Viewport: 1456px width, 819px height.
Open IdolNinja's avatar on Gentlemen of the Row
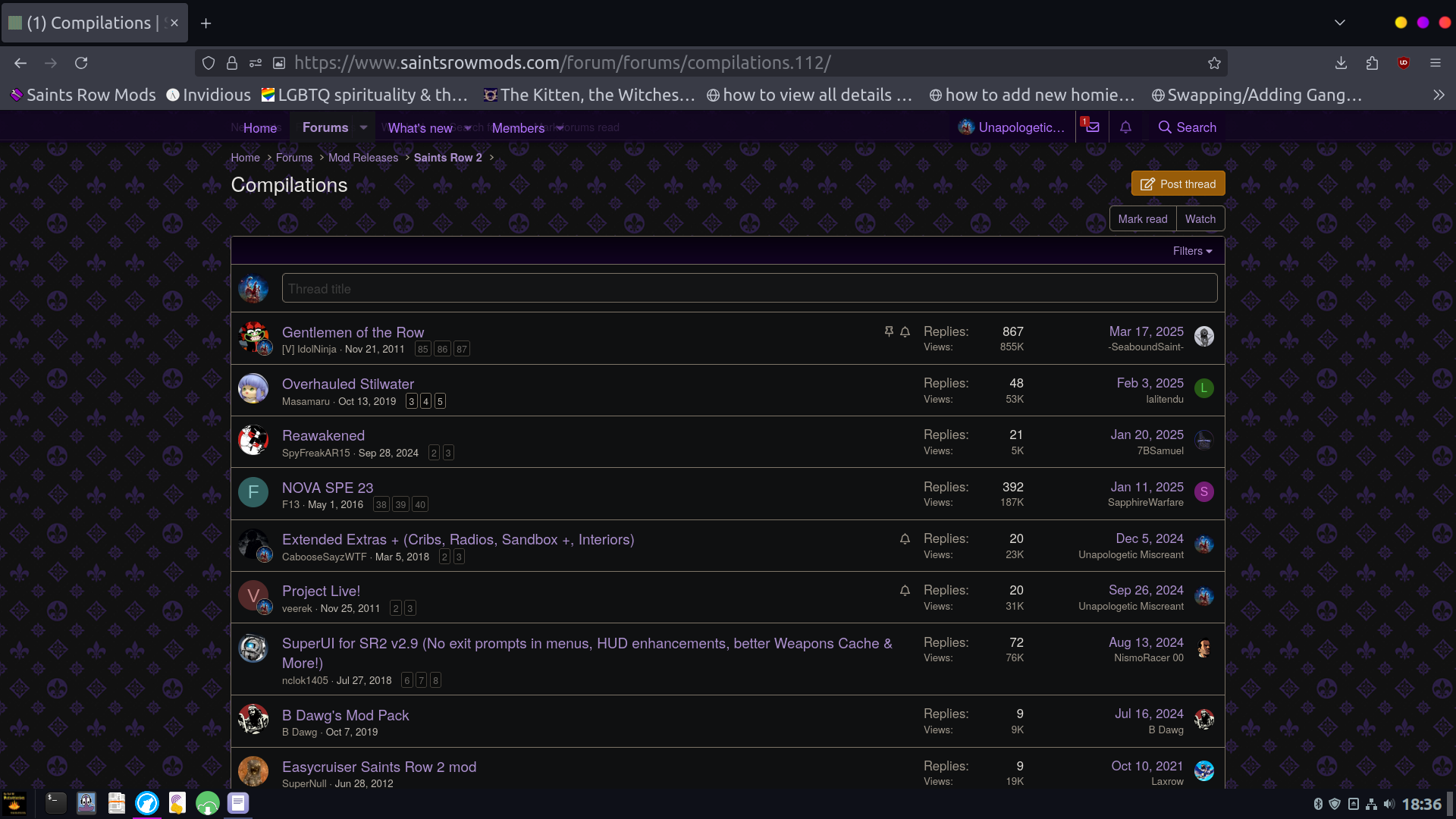(x=253, y=337)
